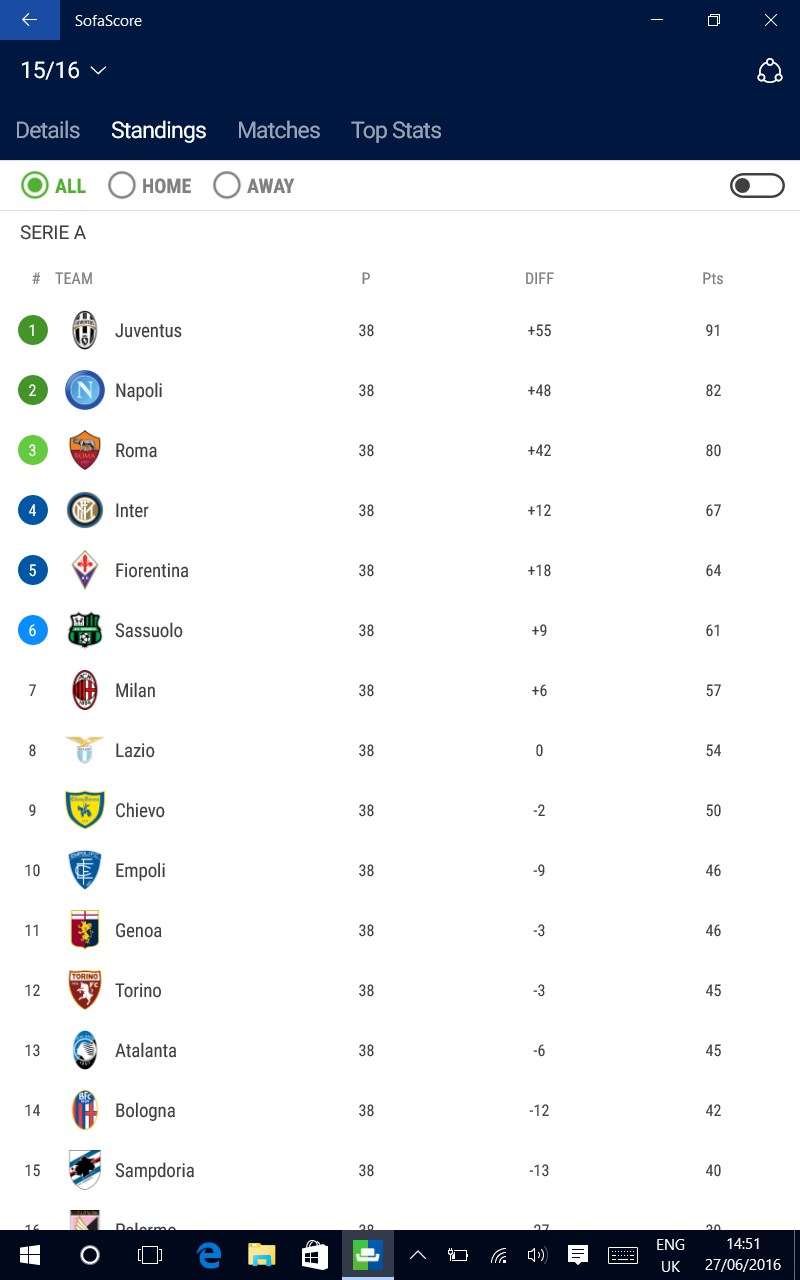Open the Details tab

48,130
